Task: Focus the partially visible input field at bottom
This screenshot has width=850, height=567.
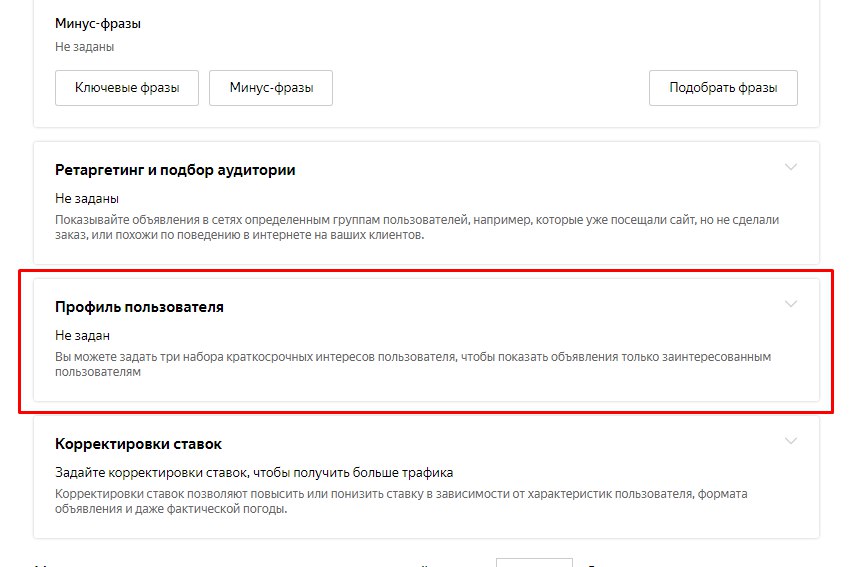Action: (x=534, y=562)
